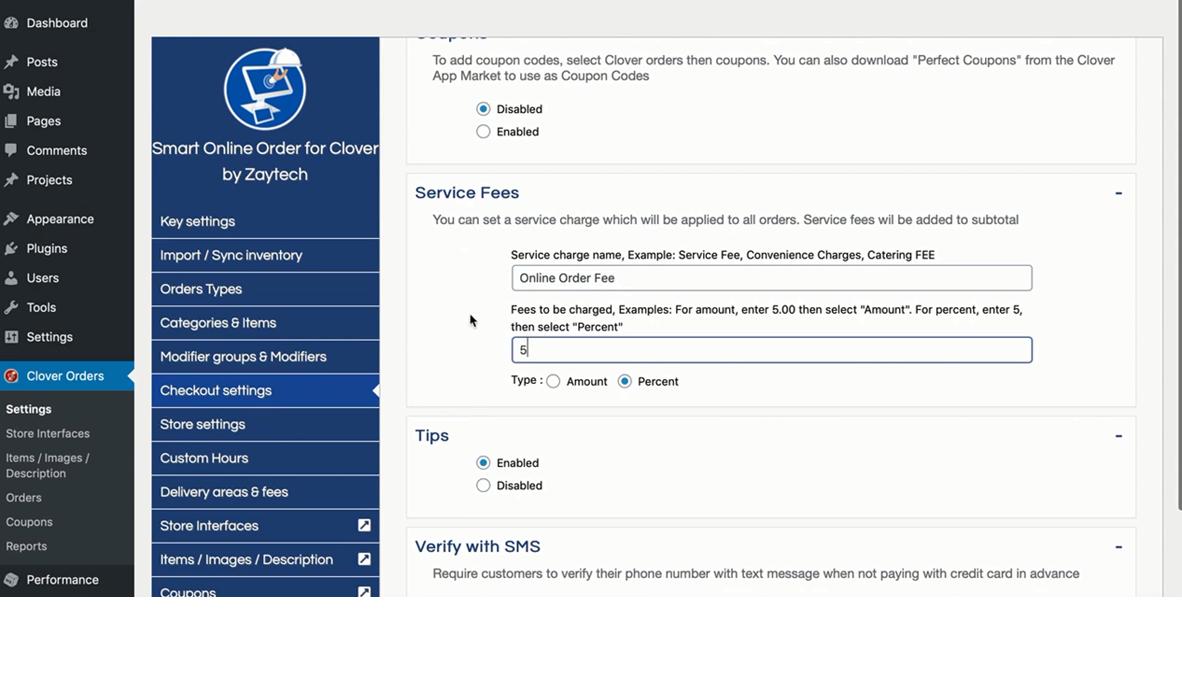Open the Reports page under Clover Orders
The width and height of the screenshot is (1182, 688).
(x=26, y=546)
